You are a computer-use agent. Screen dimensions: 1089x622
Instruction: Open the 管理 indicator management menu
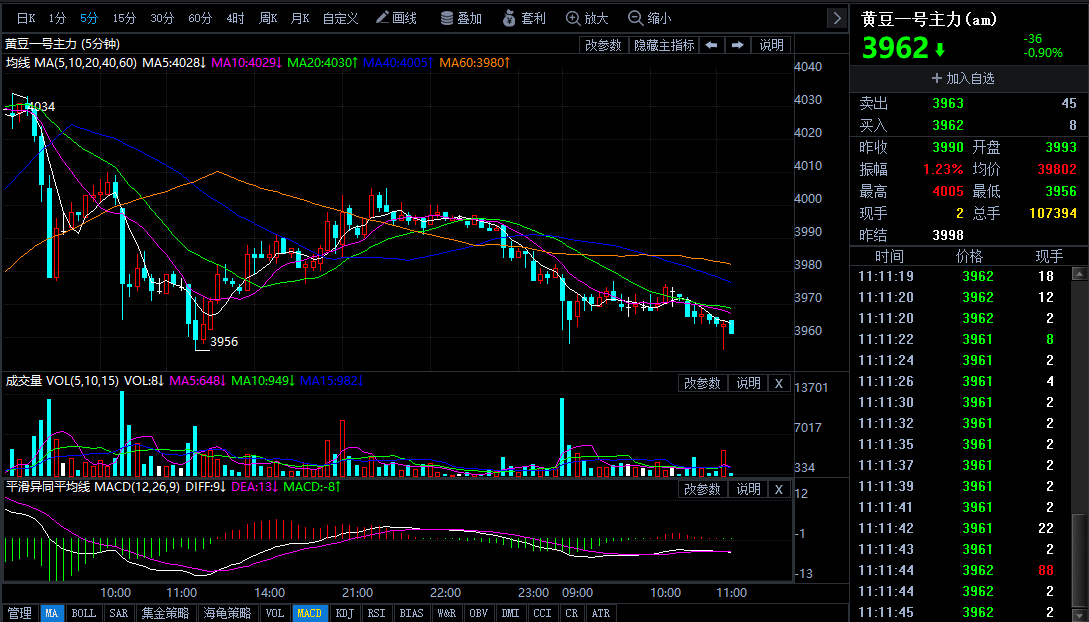[x=19, y=613]
